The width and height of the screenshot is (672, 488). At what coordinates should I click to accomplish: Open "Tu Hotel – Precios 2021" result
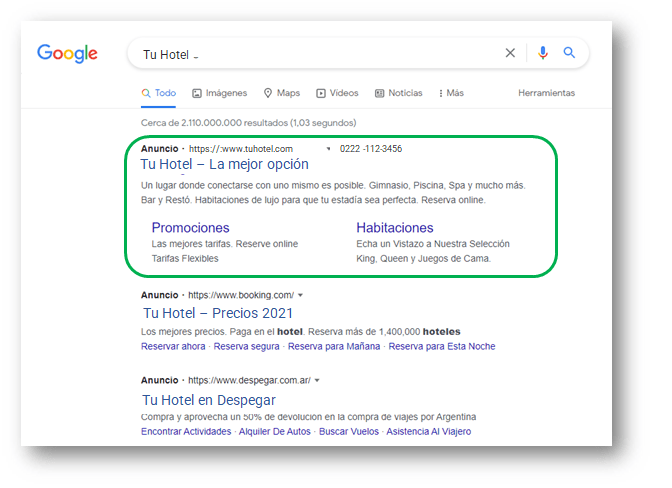click(x=218, y=313)
